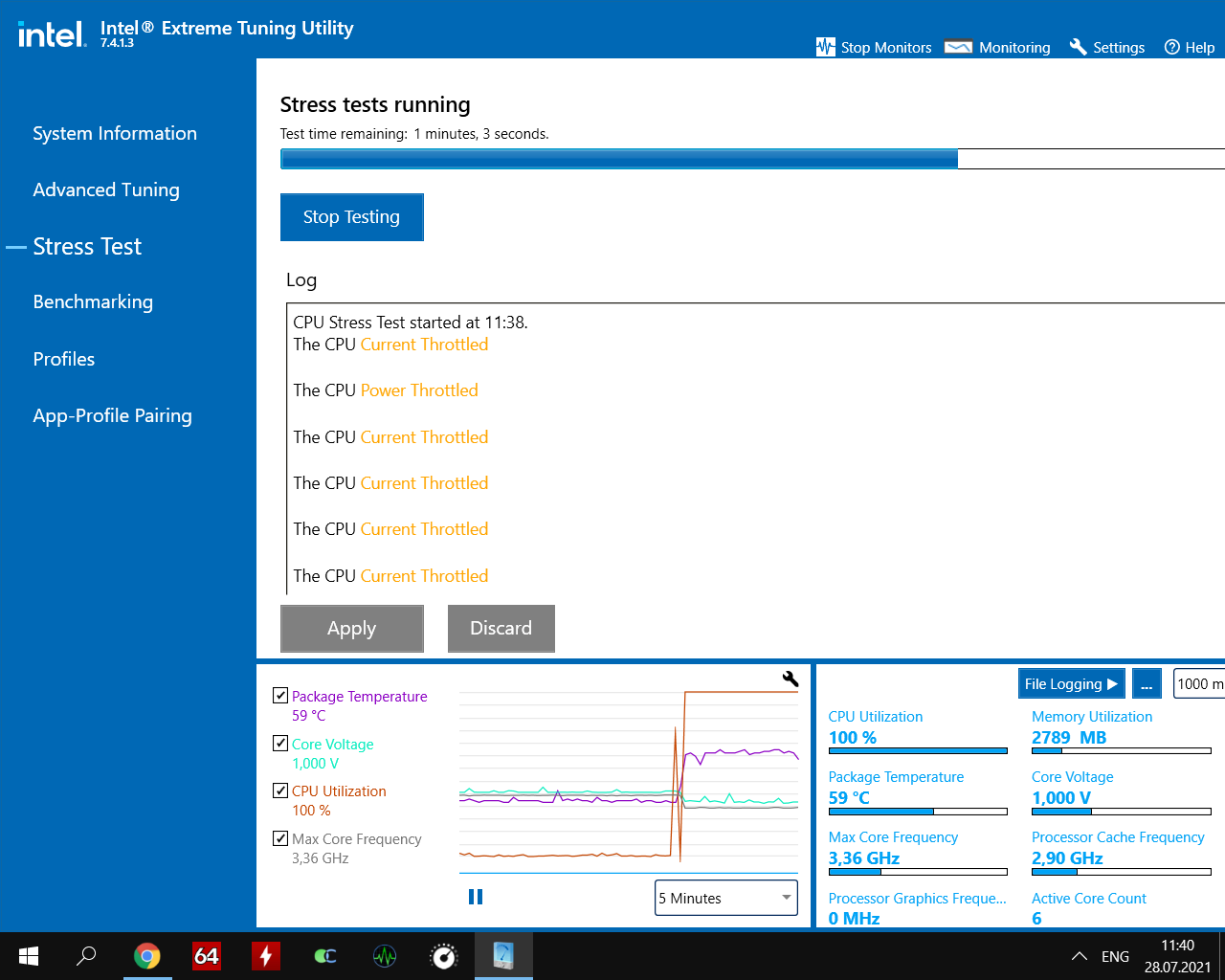Open the Help menu in the header
Screen dimensions: 1225x980
tap(1189, 47)
